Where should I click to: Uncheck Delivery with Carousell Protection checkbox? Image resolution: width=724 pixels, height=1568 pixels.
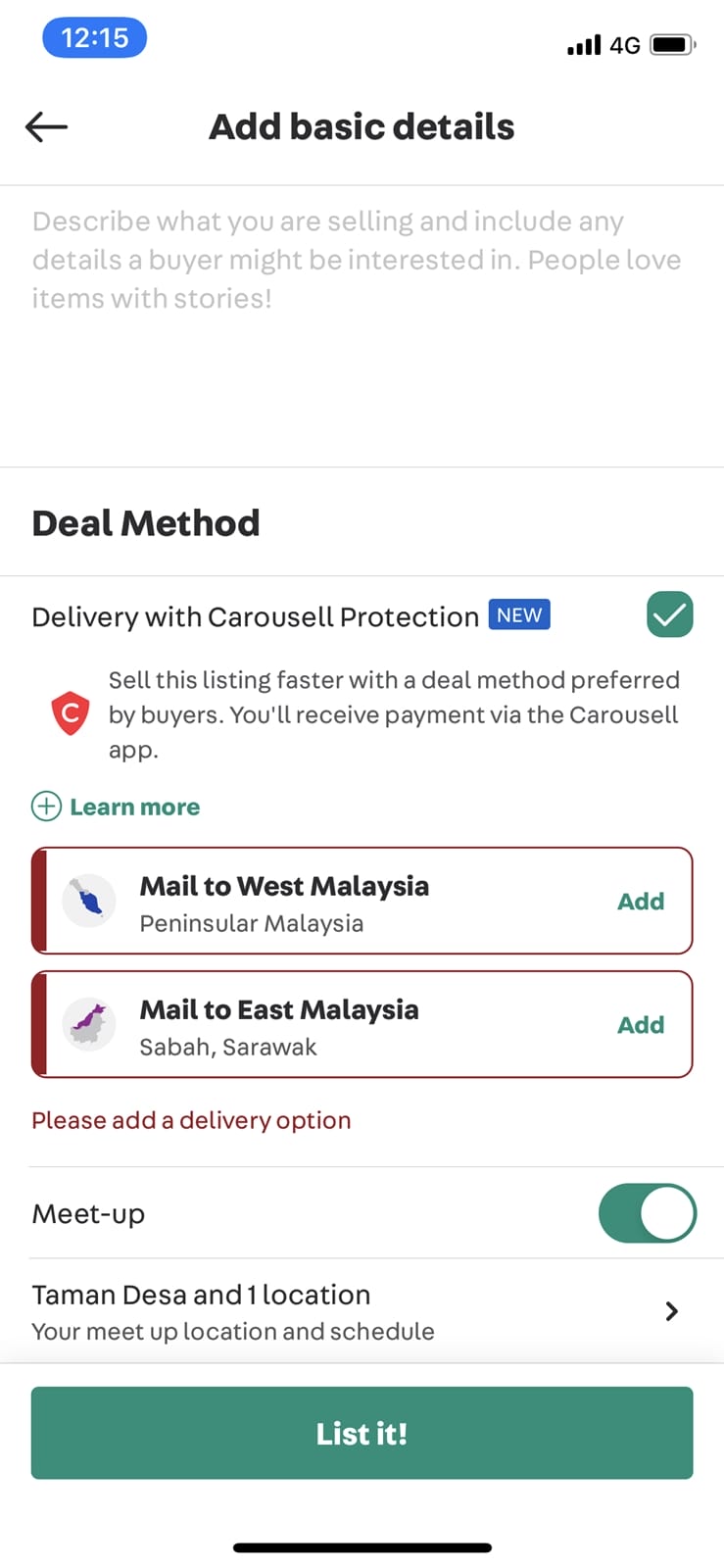tap(670, 614)
